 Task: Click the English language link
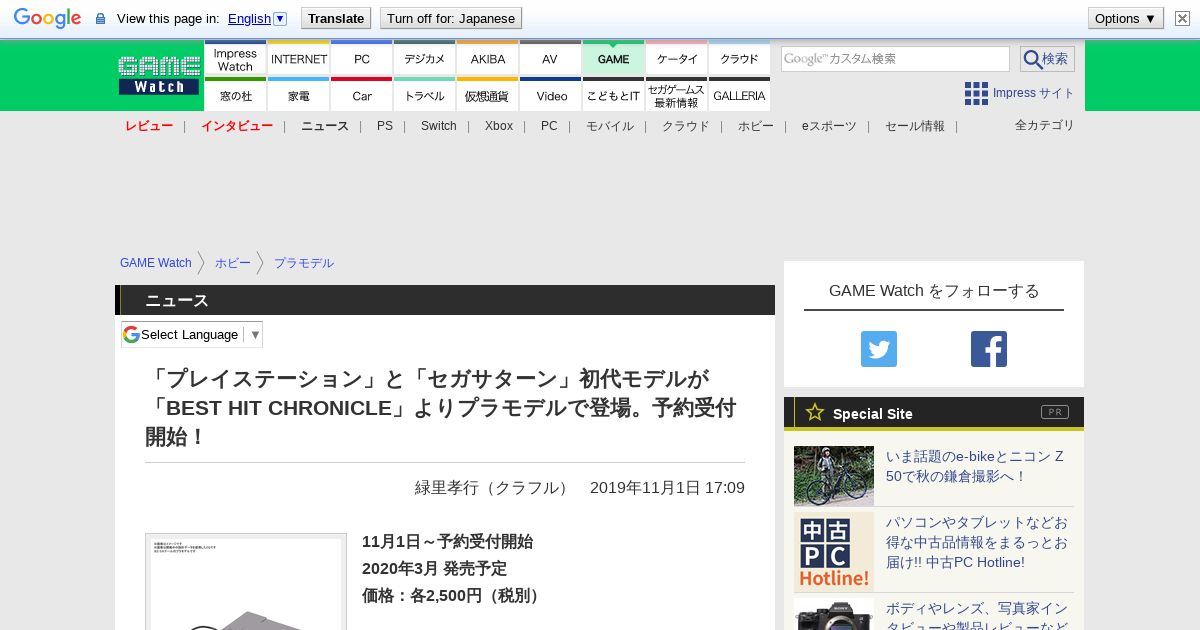[249, 18]
